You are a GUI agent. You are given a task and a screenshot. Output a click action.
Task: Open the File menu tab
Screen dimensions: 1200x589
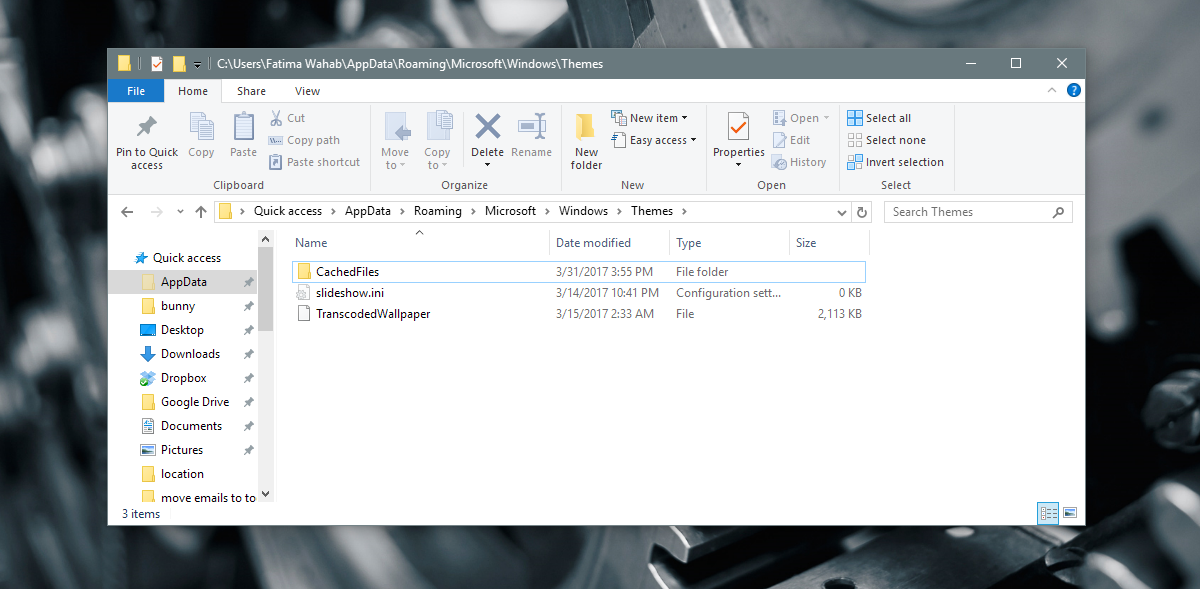point(136,91)
